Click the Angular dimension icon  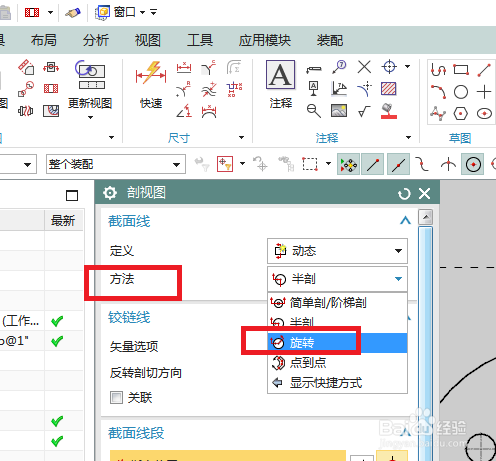coord(184,111)
